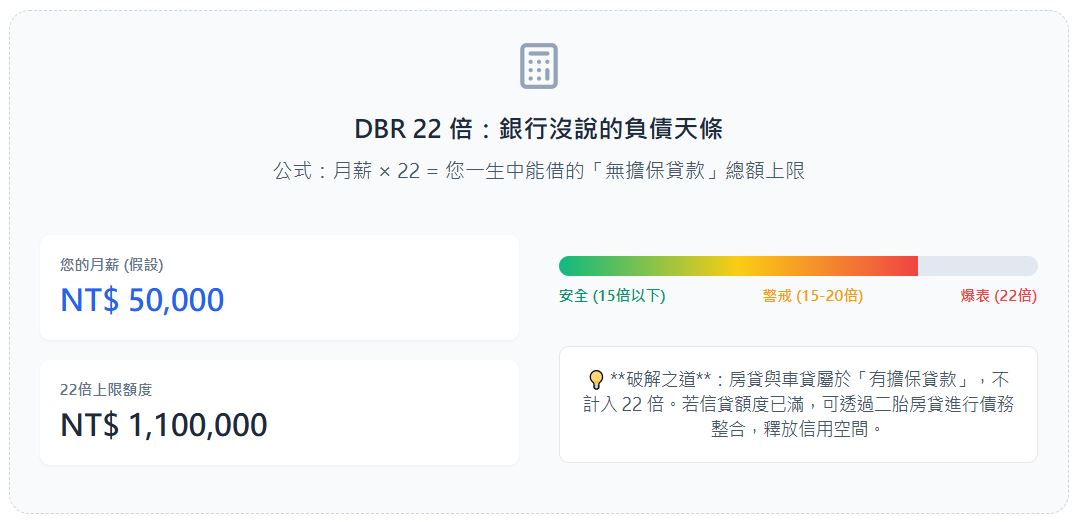Click the green 安全 (15倍以下) label

point(612,296)
